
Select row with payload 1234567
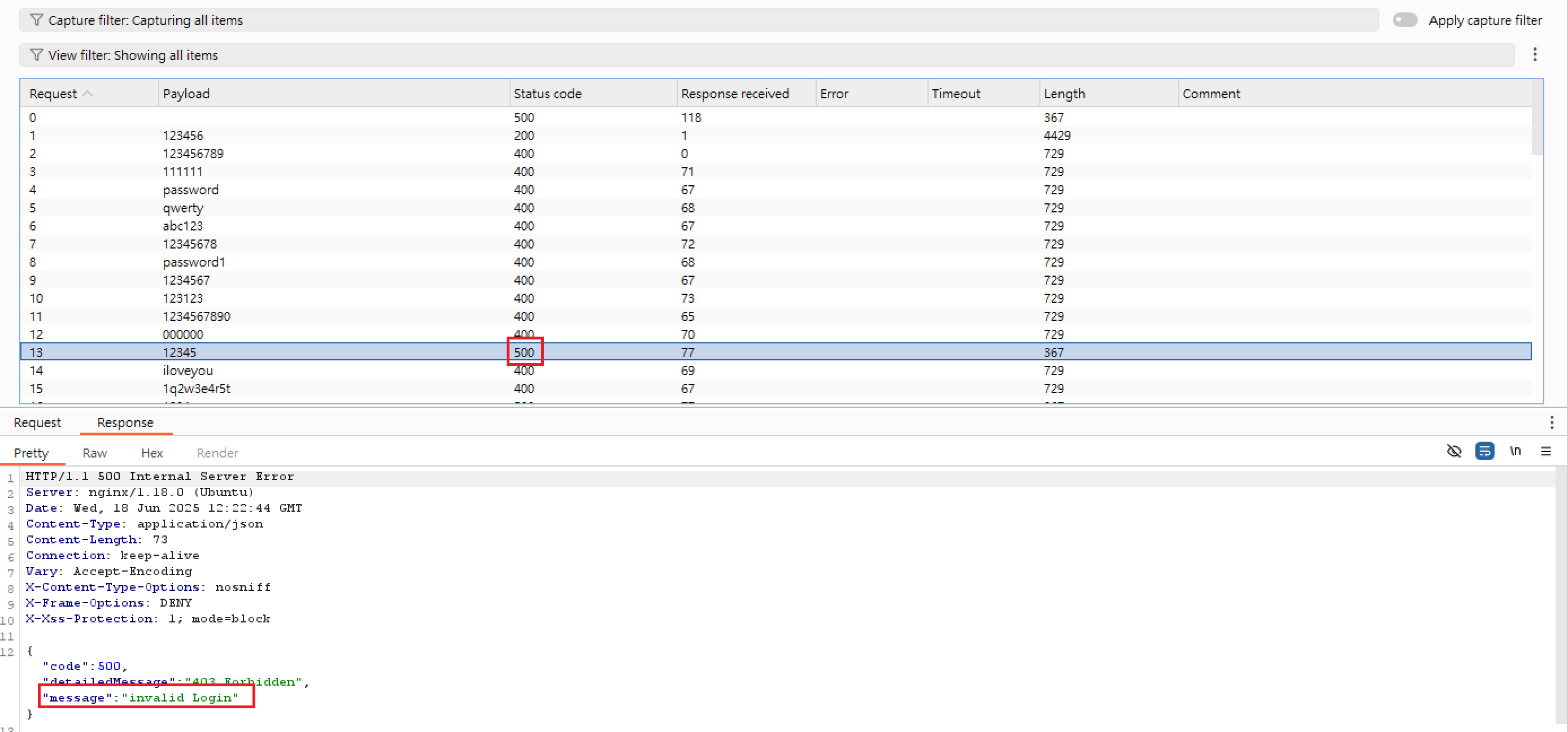(776, 280)
